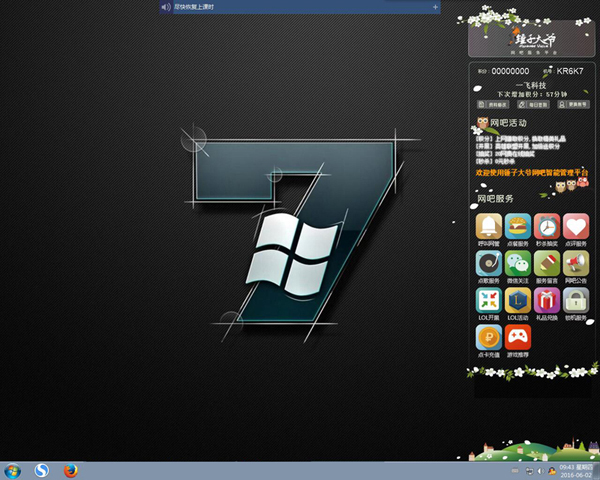Launch Sogou browser from taskbar

coord(41,470)
